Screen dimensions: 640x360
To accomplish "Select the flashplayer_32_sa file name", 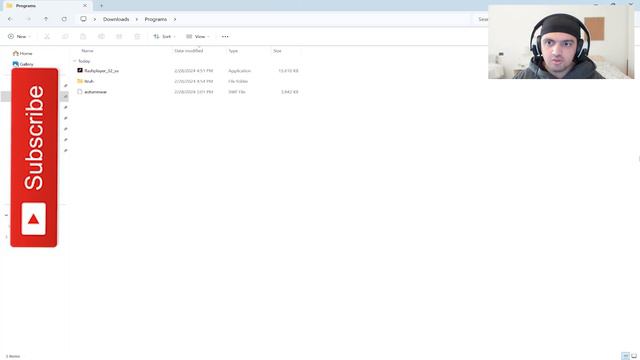I will [102, 71].
